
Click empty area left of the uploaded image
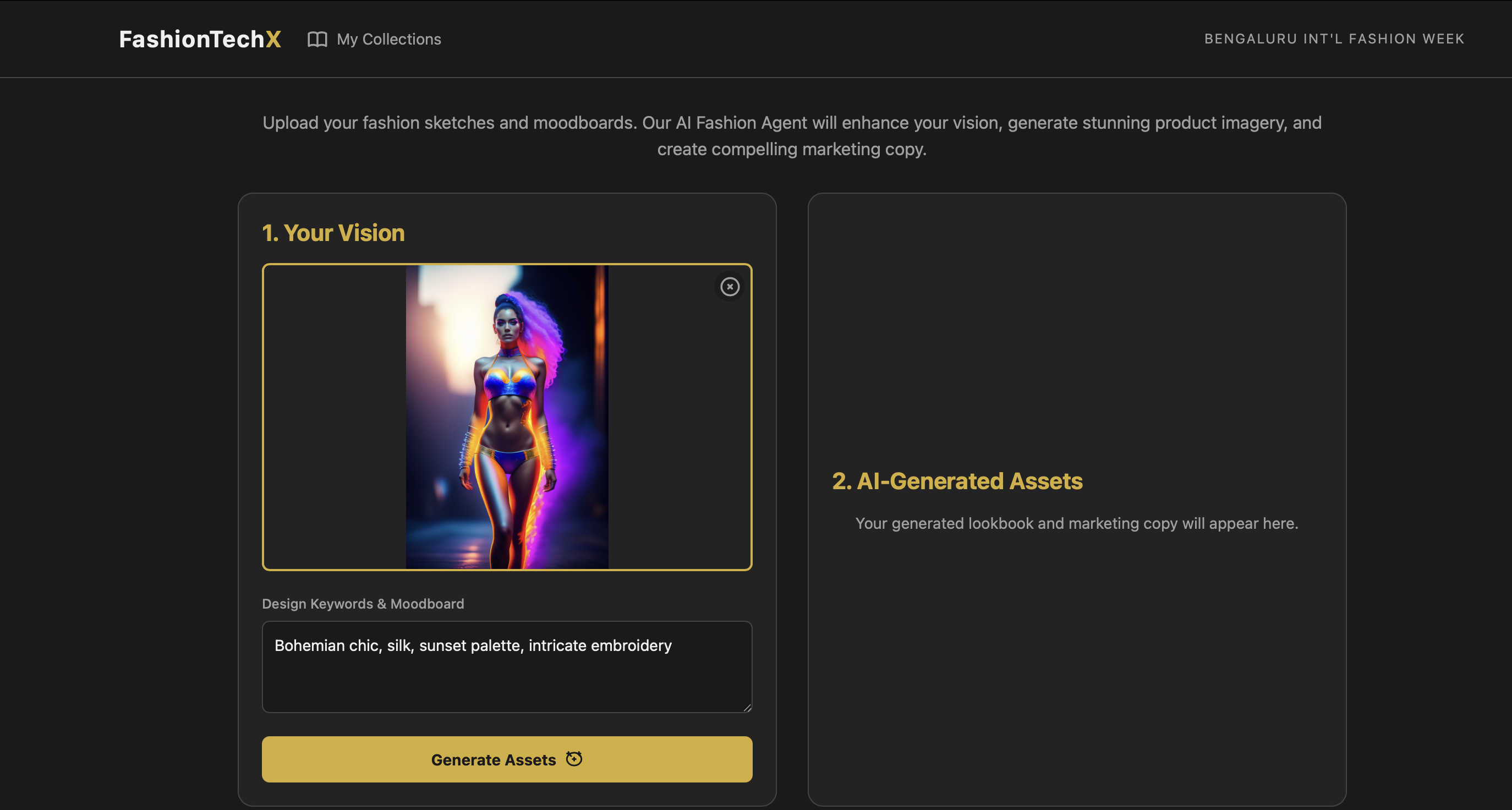point(335,417)
